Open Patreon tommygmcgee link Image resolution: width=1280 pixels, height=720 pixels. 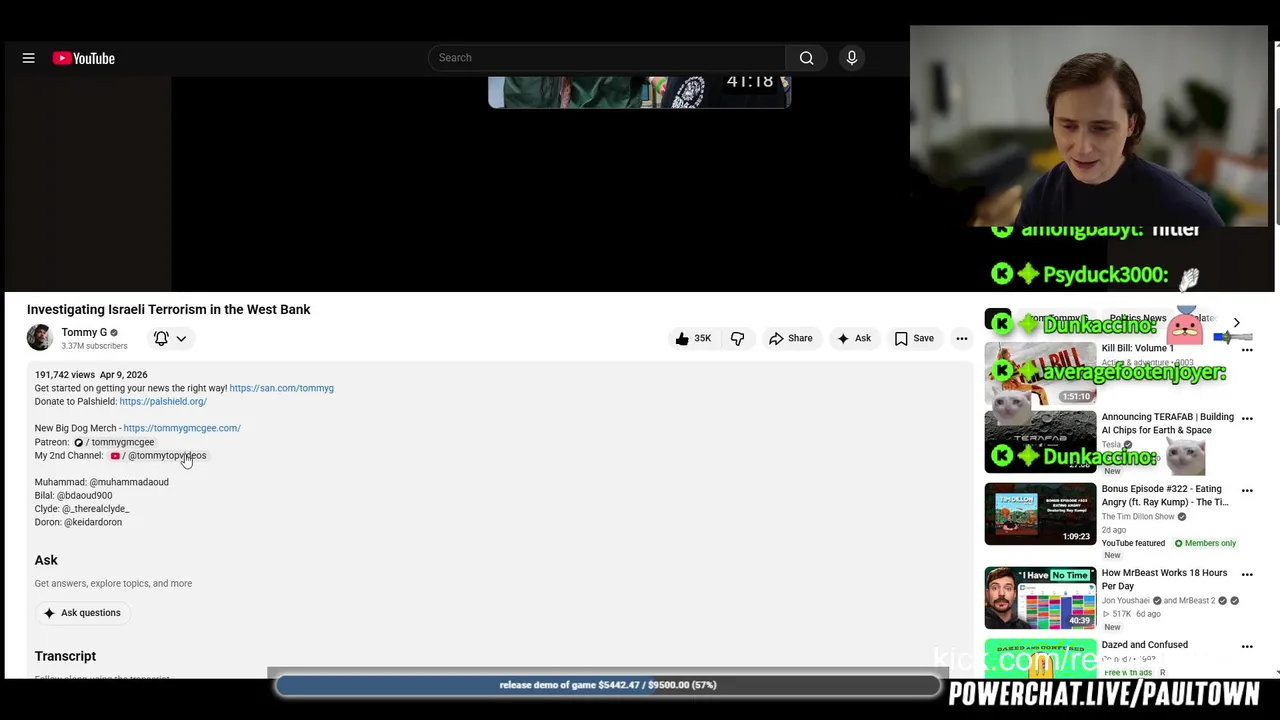pos(114,442)
